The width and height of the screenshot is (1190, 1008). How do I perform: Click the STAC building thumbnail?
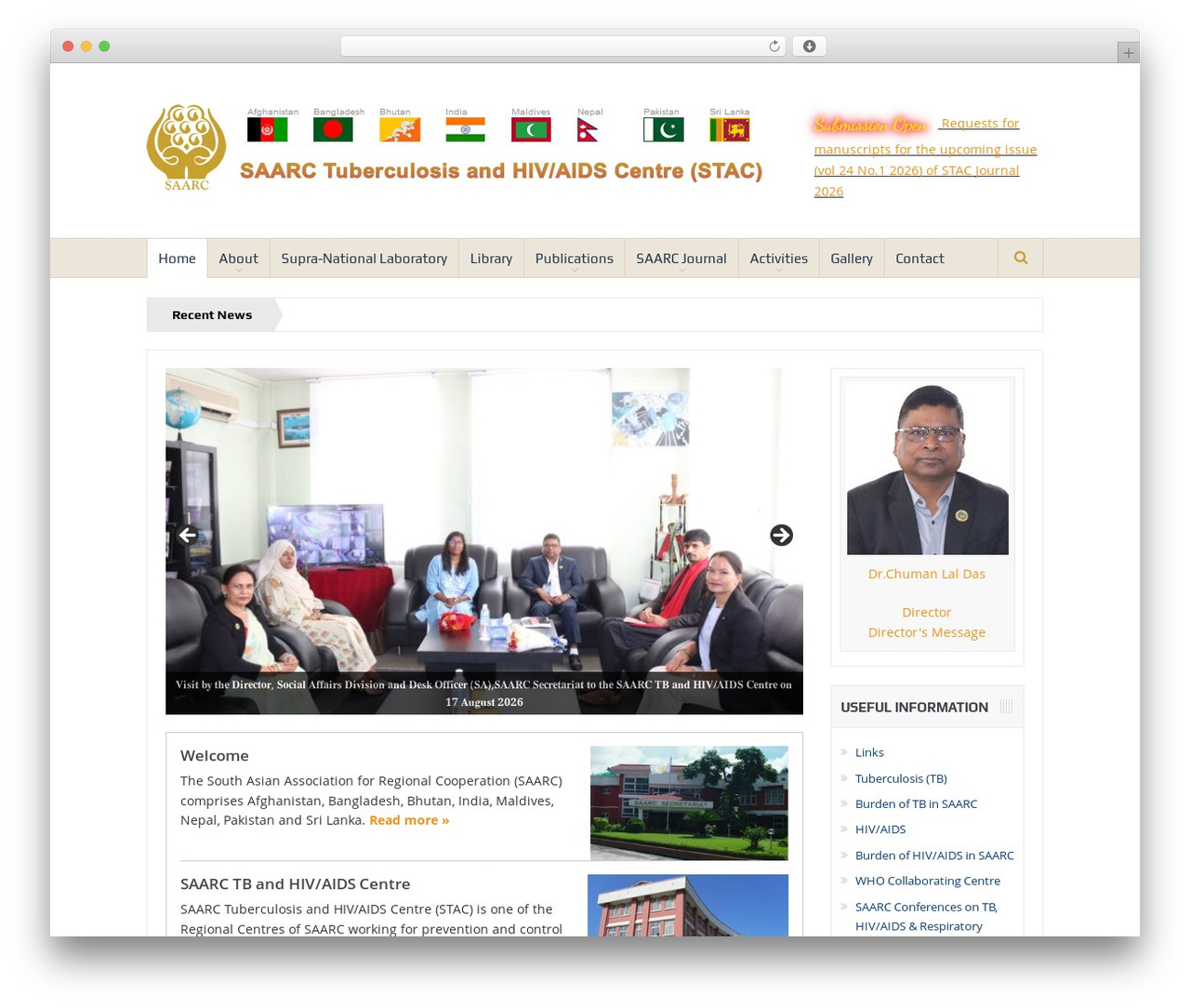pos(688,905)
